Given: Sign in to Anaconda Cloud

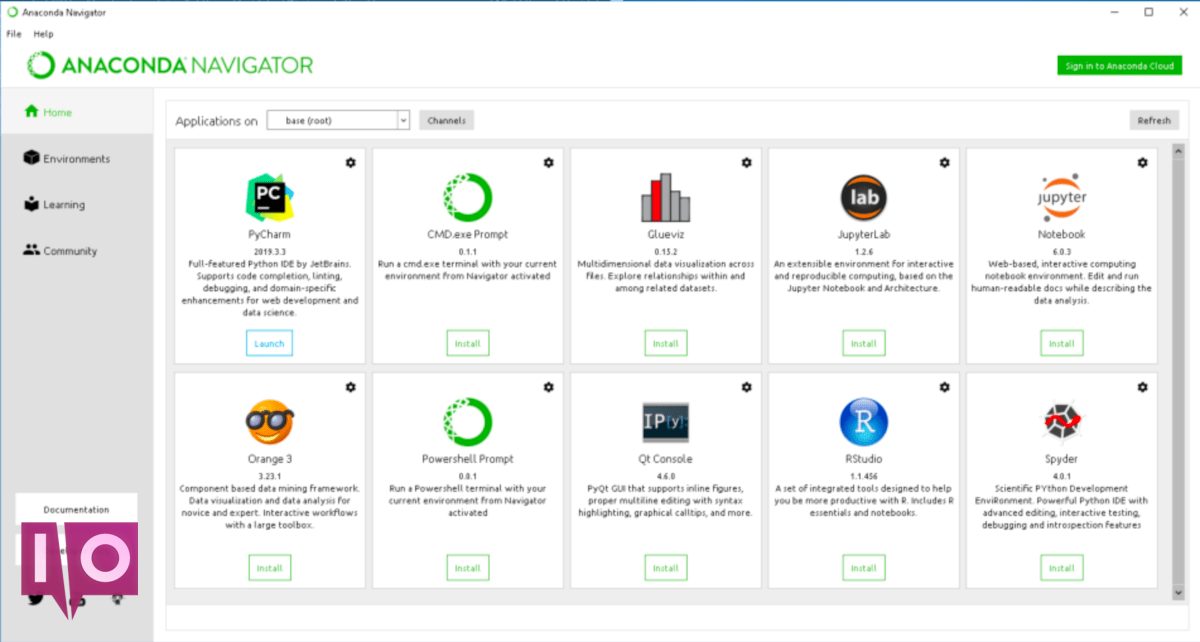Looking at the screenshot, I should (x=1119, y=66).
